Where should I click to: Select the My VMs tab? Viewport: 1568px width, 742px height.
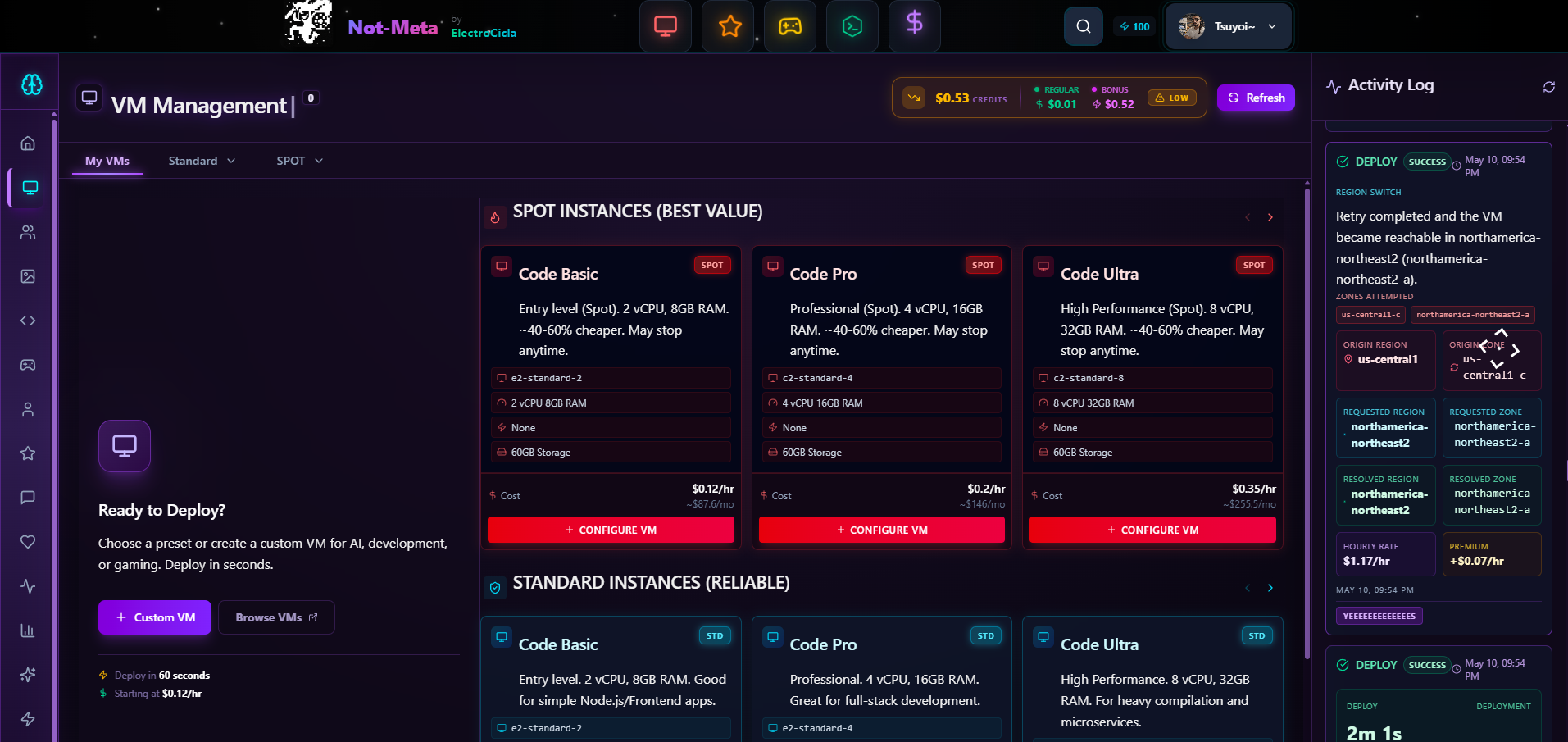[107, 161]
